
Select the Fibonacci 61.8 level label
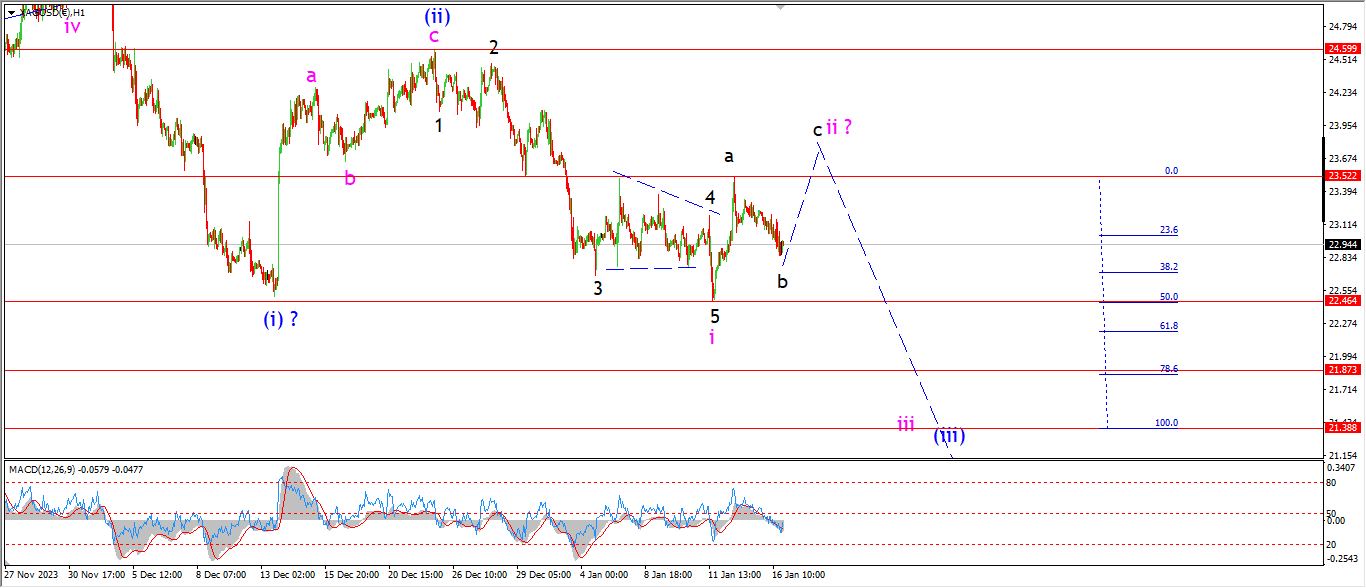[1168, 326]
